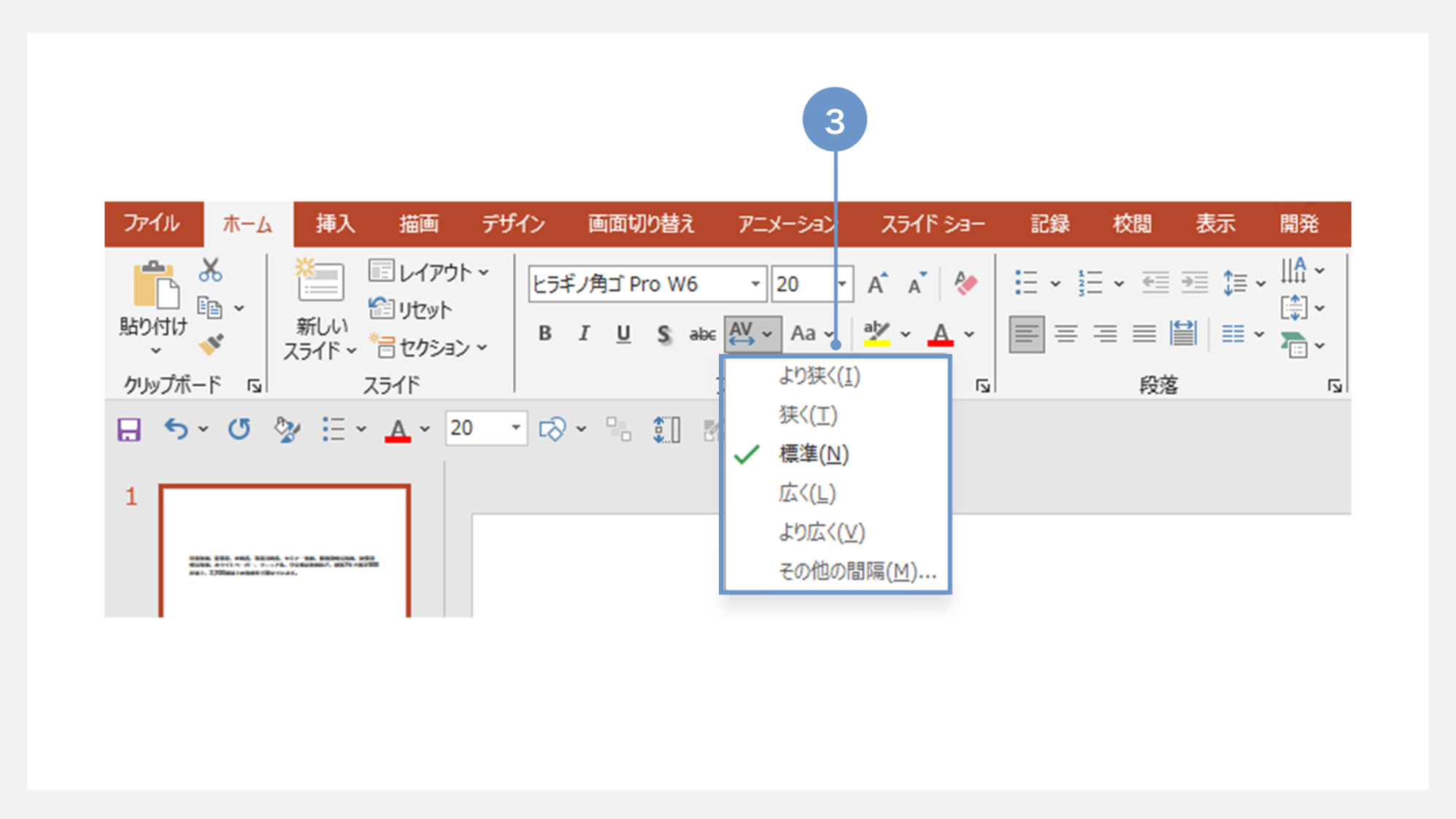The height and width of the screenshot is (819, 1456).
Task: Select slide 1 thumbnail
Action: pyautogui.click(x=285, y=551)
